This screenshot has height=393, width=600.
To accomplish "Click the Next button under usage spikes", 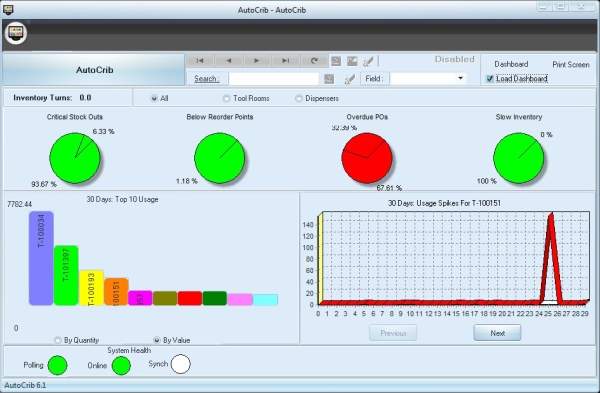I will [497, 333].
